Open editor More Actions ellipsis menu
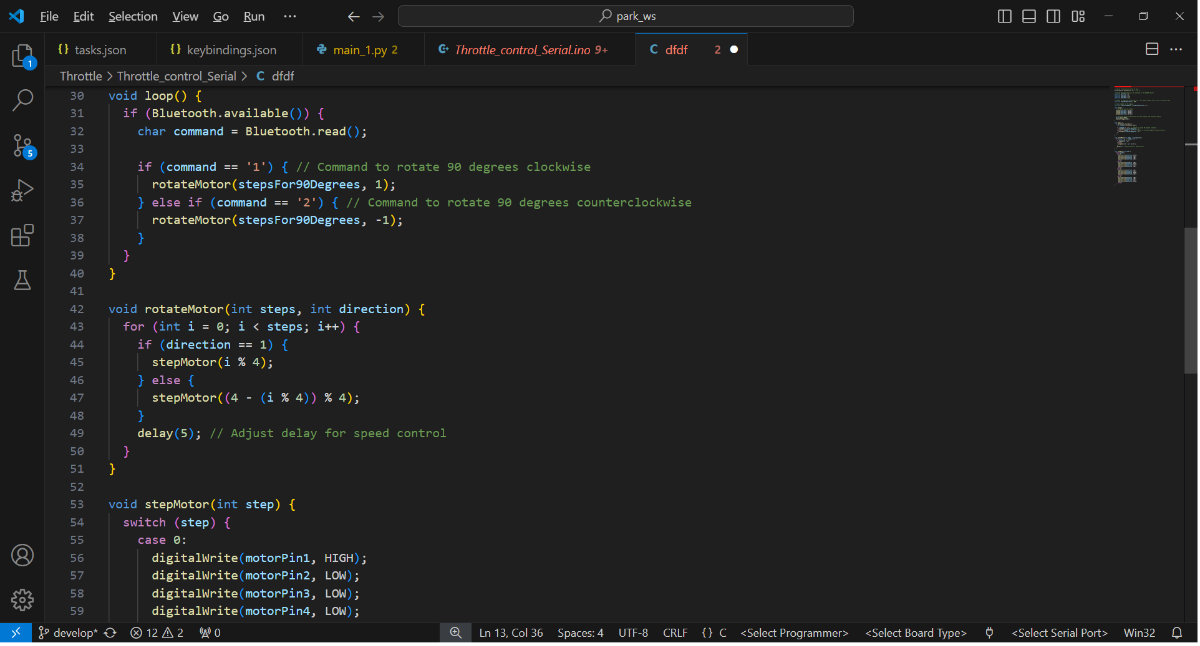 (1176, 49)
